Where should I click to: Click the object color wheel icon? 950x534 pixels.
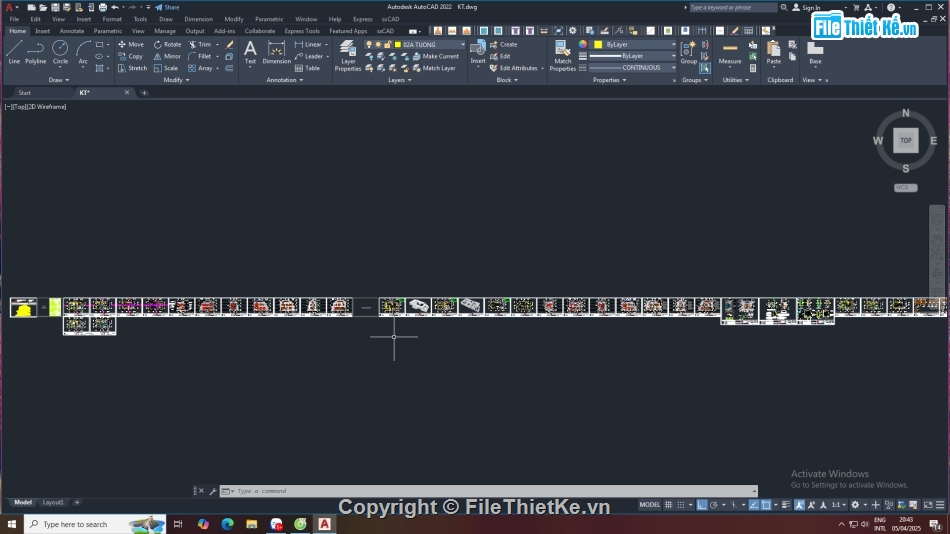point(583,44)
